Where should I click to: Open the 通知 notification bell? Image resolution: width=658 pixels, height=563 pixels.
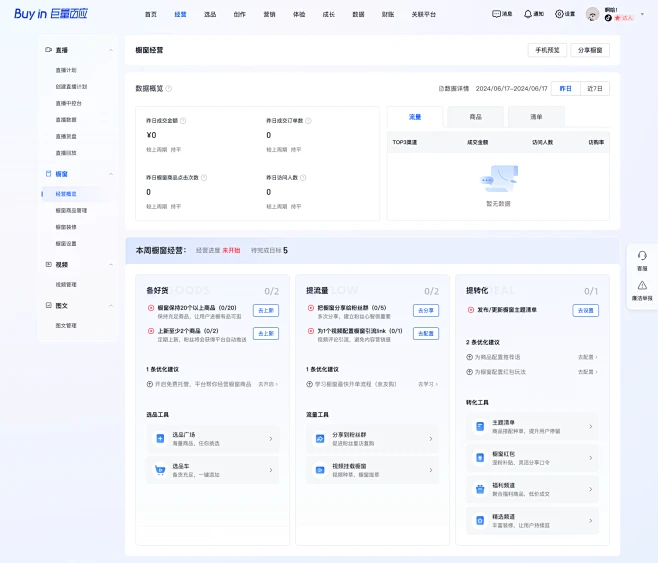(527, 14)
